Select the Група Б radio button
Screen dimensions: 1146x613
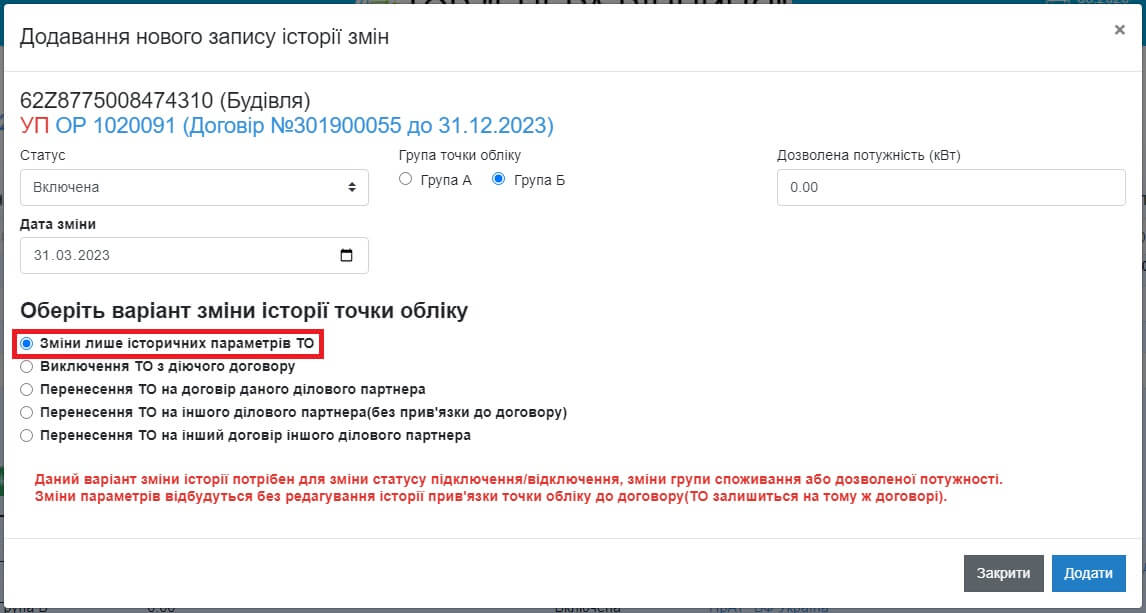(x=499, y=180)
